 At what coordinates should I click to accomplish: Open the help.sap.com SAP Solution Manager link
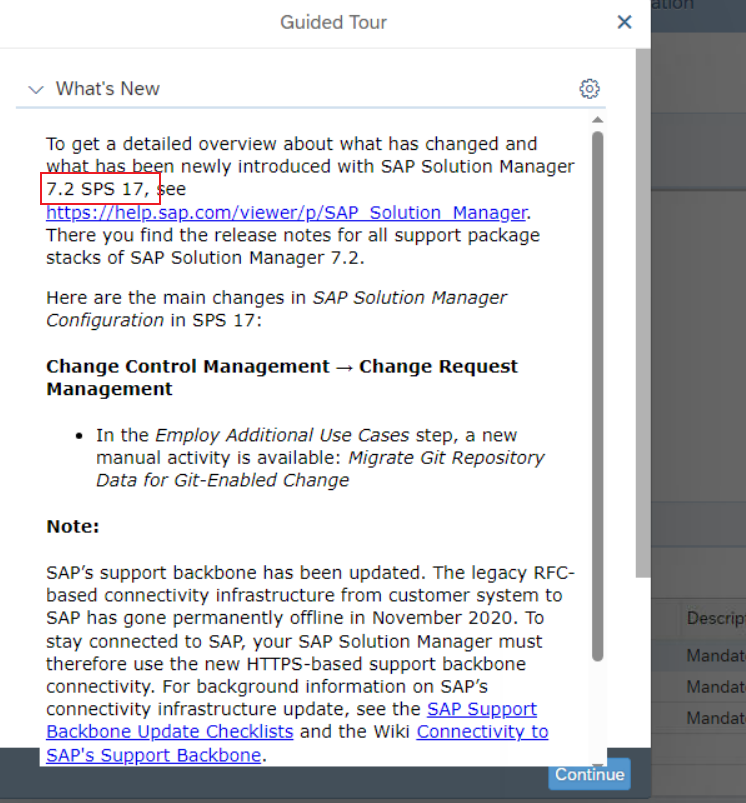pyautogui.click(x=286, y=212)
